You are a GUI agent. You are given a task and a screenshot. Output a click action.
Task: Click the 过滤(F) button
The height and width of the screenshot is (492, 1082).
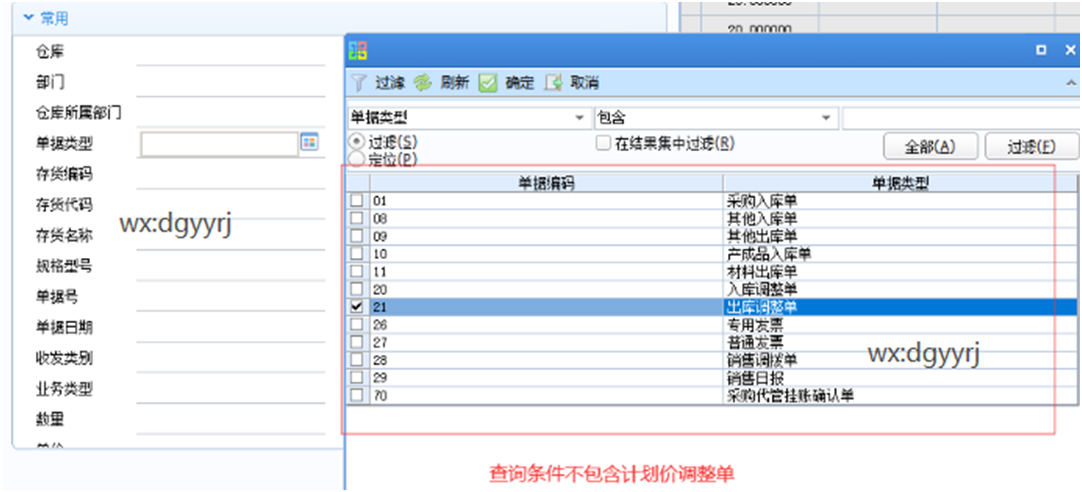[1032, 146]
